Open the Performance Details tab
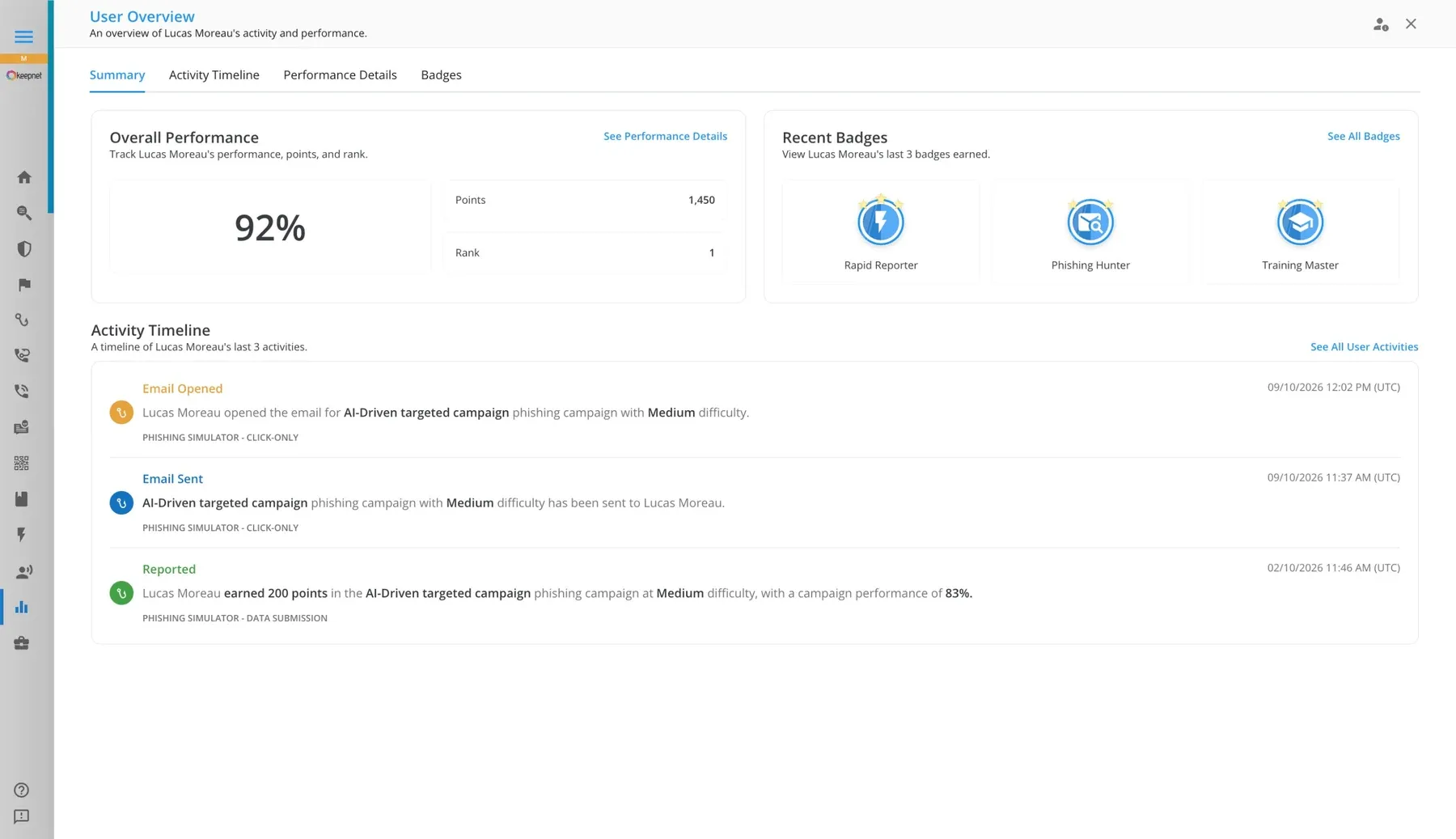The height and width of the screenshot is (839, 1456). coord(340,75)
